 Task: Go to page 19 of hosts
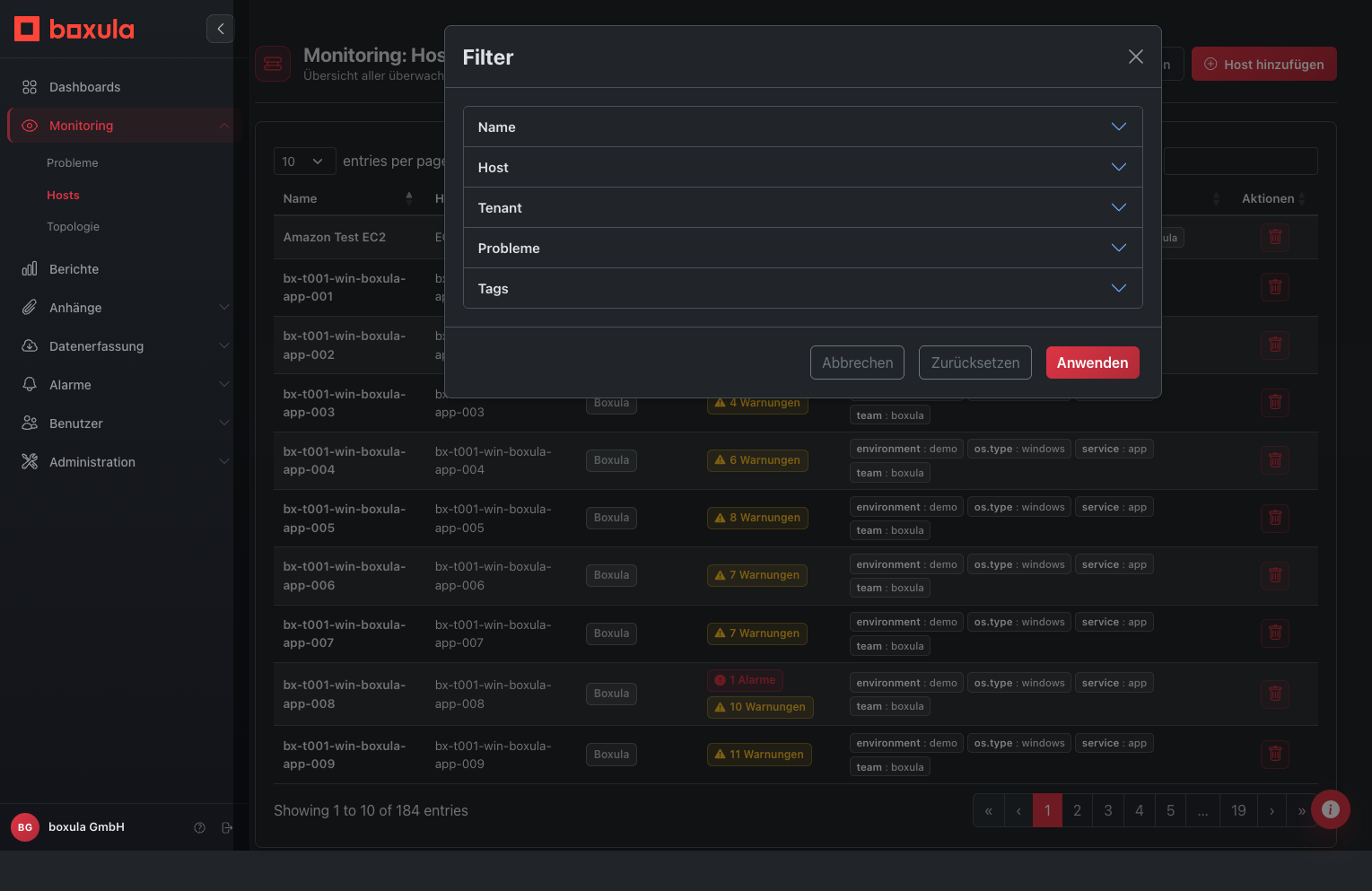pos(1238,810)
